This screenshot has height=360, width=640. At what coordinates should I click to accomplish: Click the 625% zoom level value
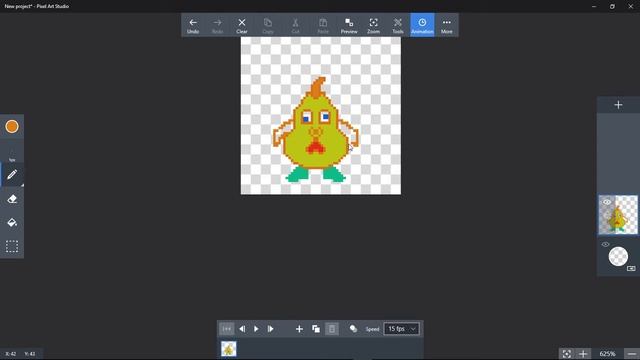607,354
